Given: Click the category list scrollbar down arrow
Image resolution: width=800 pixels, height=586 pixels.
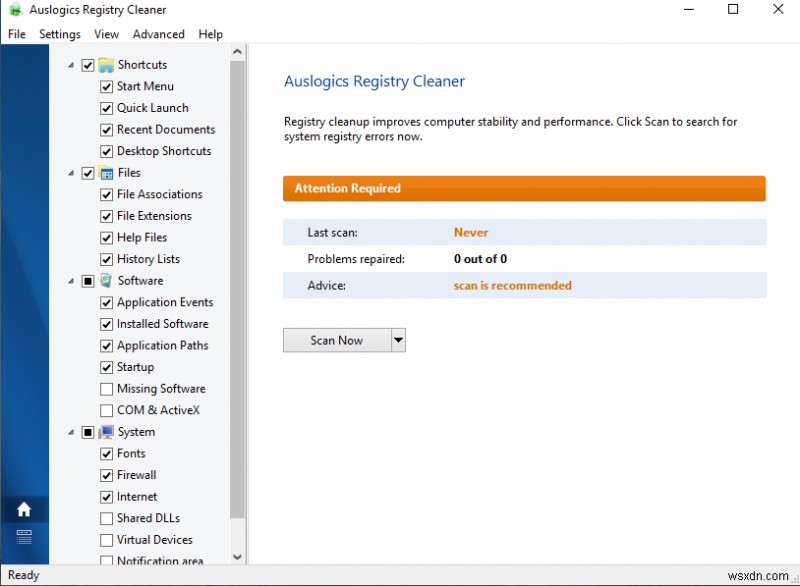Looking at the screenshot, I should pos(238,557).
